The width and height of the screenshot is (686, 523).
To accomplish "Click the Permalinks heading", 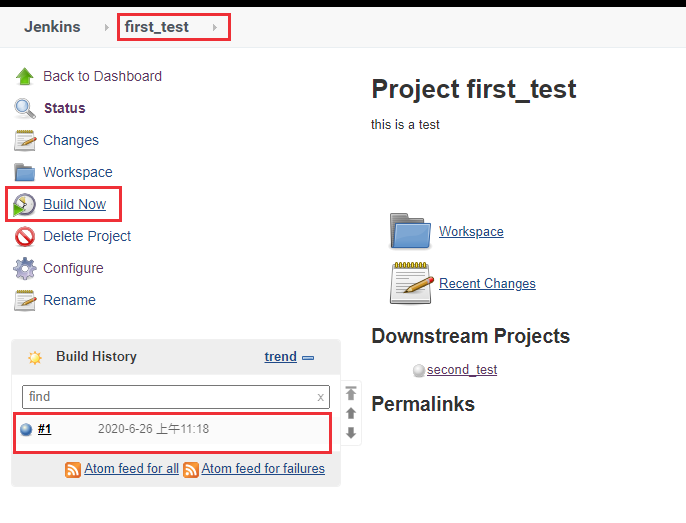I will pyautogui.click(x=423, y=404).
